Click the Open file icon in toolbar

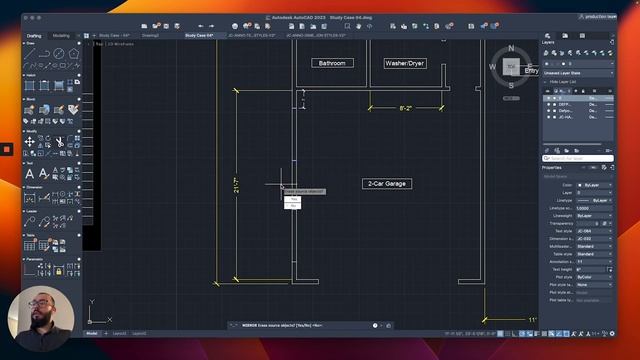pos(156,26)
